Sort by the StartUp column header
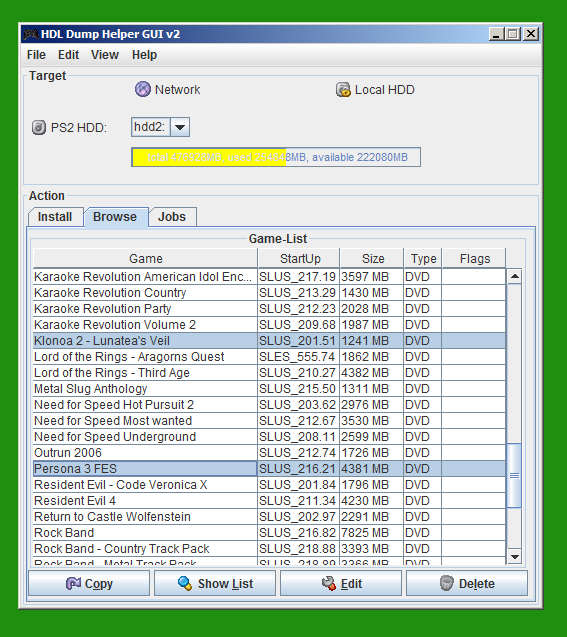 [x=299, y=259]
